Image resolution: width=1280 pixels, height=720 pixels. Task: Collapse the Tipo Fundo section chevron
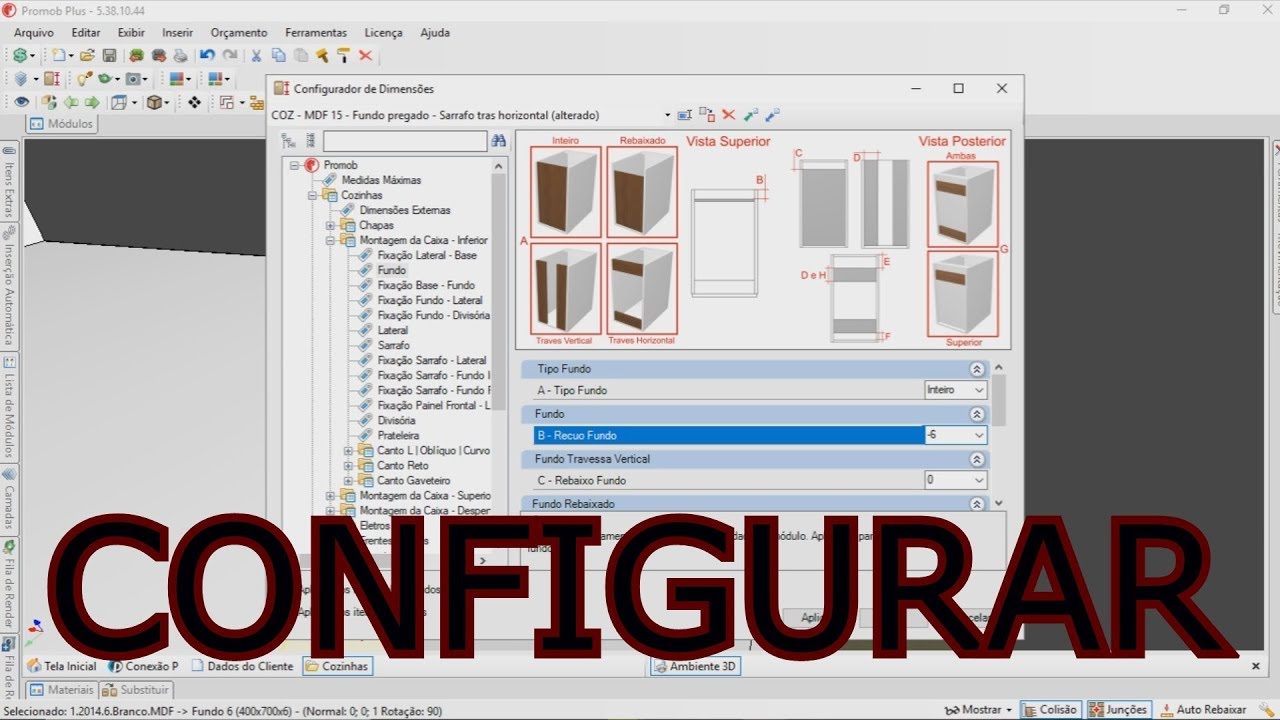[977, 369]
